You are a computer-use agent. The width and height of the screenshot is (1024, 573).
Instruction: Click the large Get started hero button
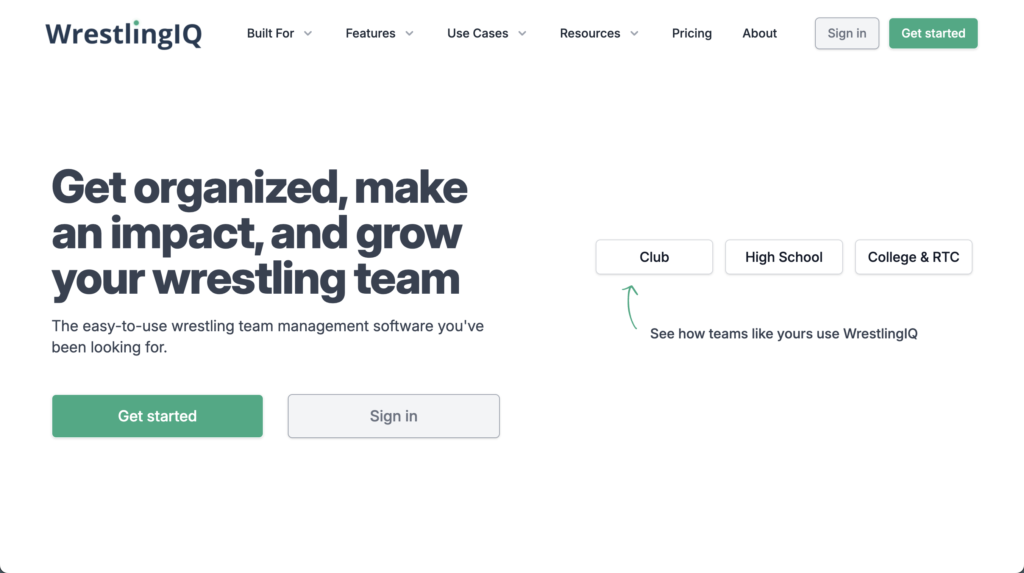[x=157, y=416]
